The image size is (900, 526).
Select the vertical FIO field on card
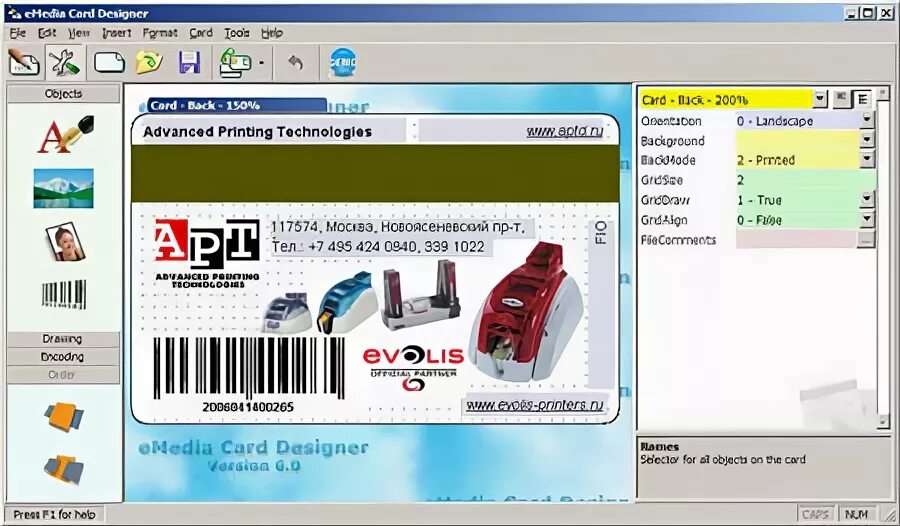(x=601, y=303)
